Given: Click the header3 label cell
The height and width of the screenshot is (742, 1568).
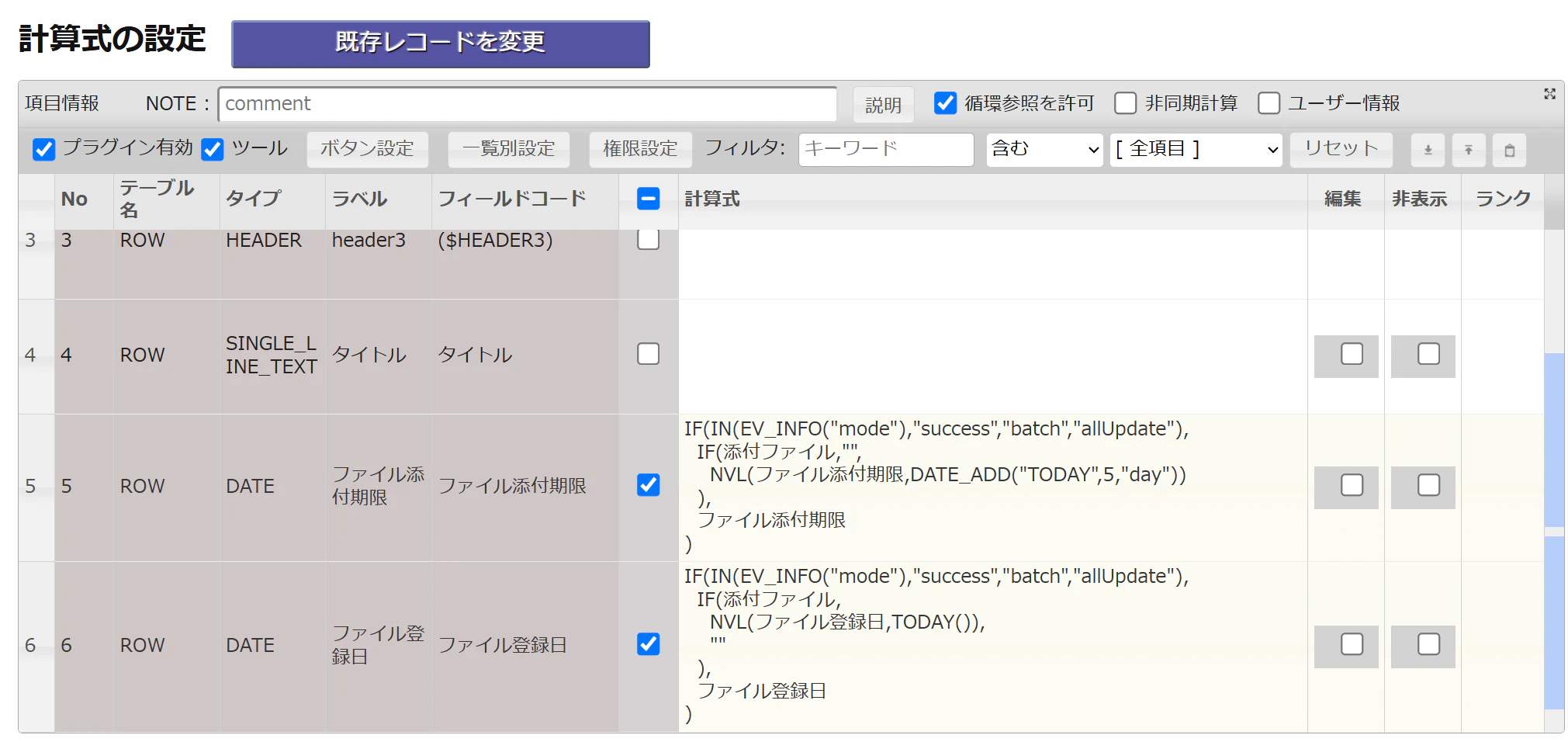Looking at the screenshot, I should 379,264.
